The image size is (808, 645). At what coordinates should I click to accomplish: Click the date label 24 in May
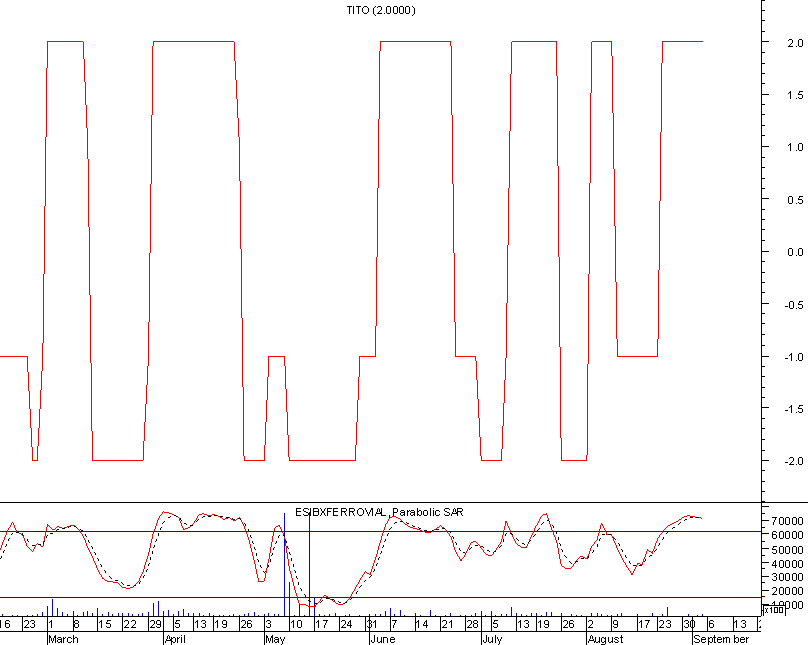tap(346, 624)
